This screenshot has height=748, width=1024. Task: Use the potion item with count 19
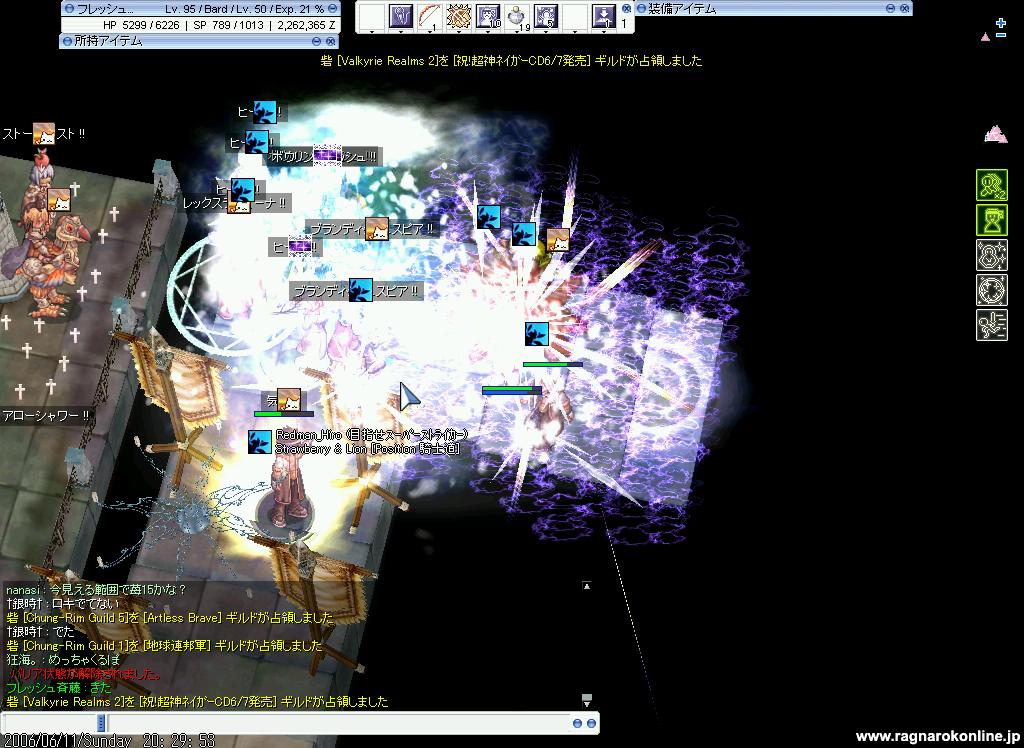[517, 18]
